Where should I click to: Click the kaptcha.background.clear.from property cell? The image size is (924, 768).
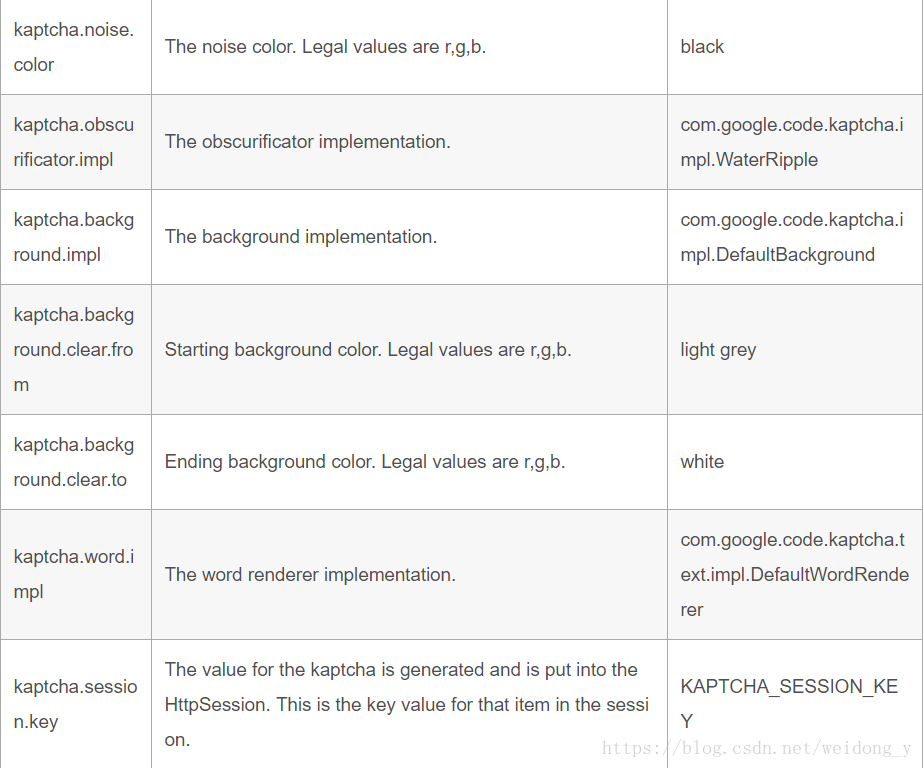(73, 350)
